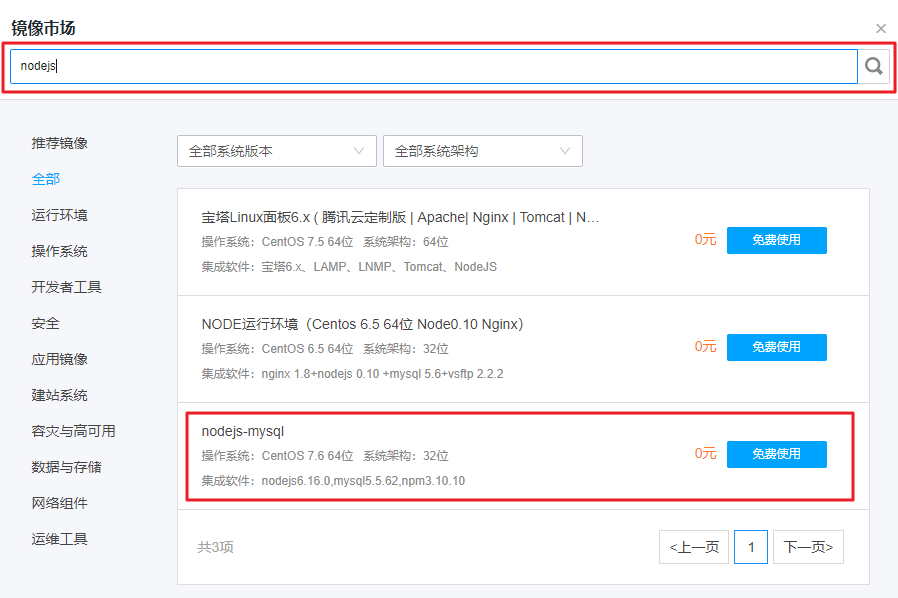Viewport: 898px width, 598px height.
Task: Select 建站系统 category
Action: 60,395
